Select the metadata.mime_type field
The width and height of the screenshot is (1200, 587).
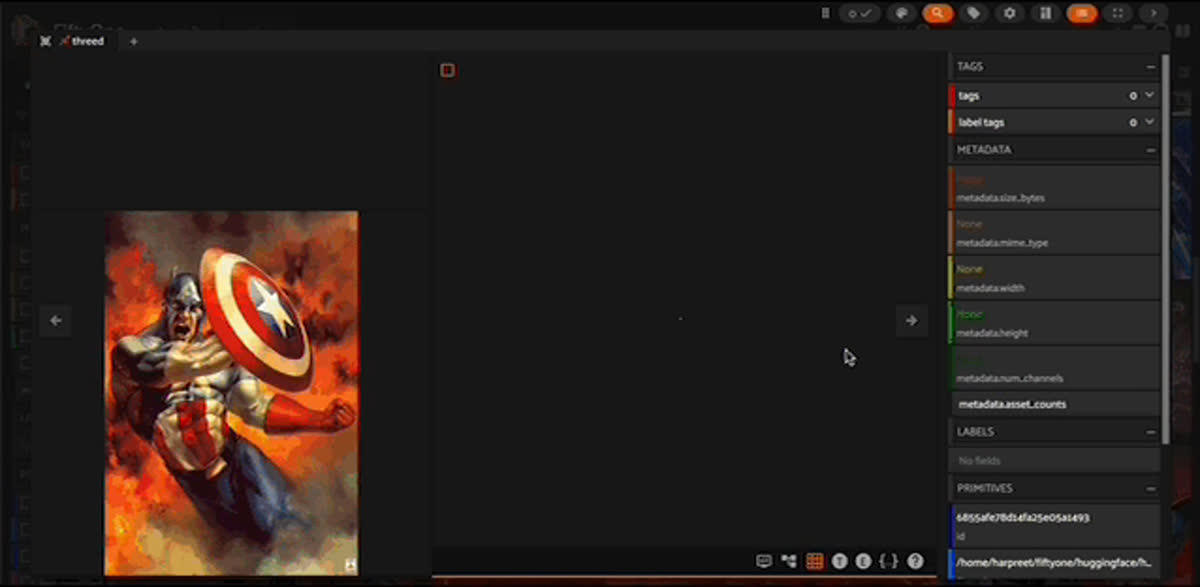(1054, 232)
